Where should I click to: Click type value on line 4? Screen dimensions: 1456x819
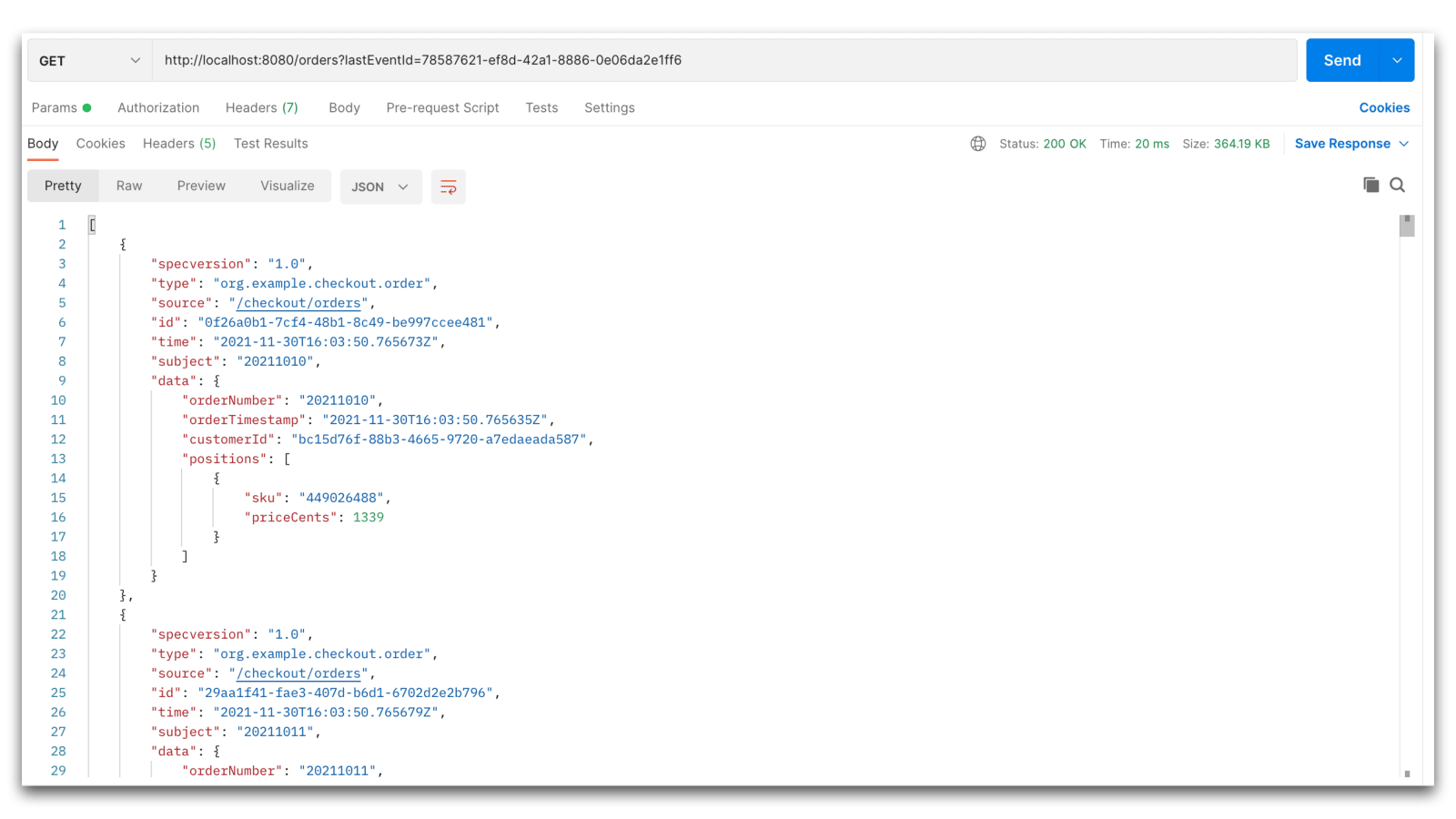pos(322,283)
